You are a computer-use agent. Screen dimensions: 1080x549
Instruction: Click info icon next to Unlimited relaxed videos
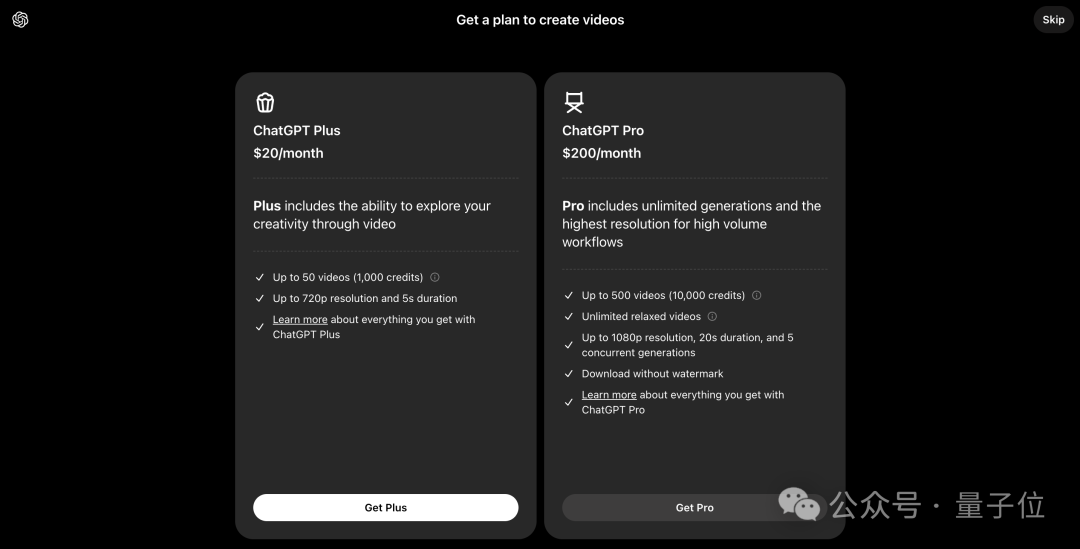(x=712, y=317)
